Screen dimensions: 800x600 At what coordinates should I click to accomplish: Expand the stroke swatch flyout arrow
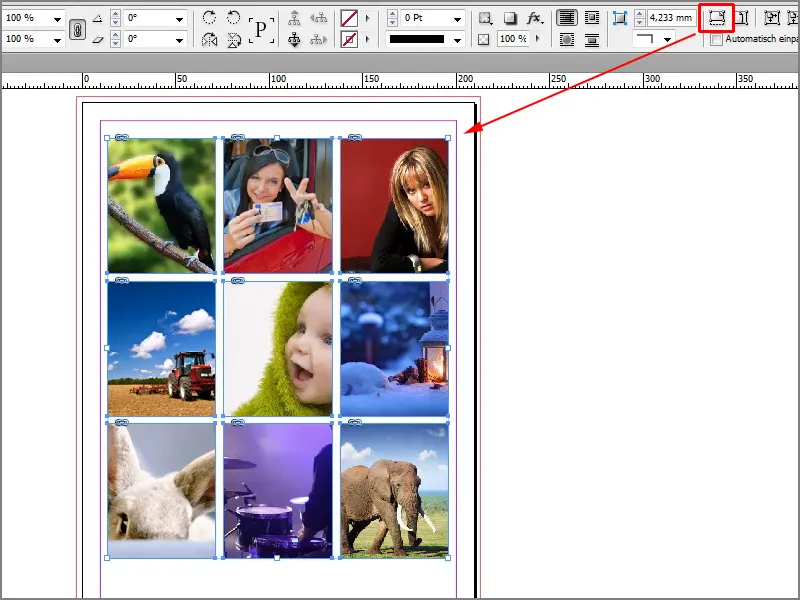click(x=367, y=39)
